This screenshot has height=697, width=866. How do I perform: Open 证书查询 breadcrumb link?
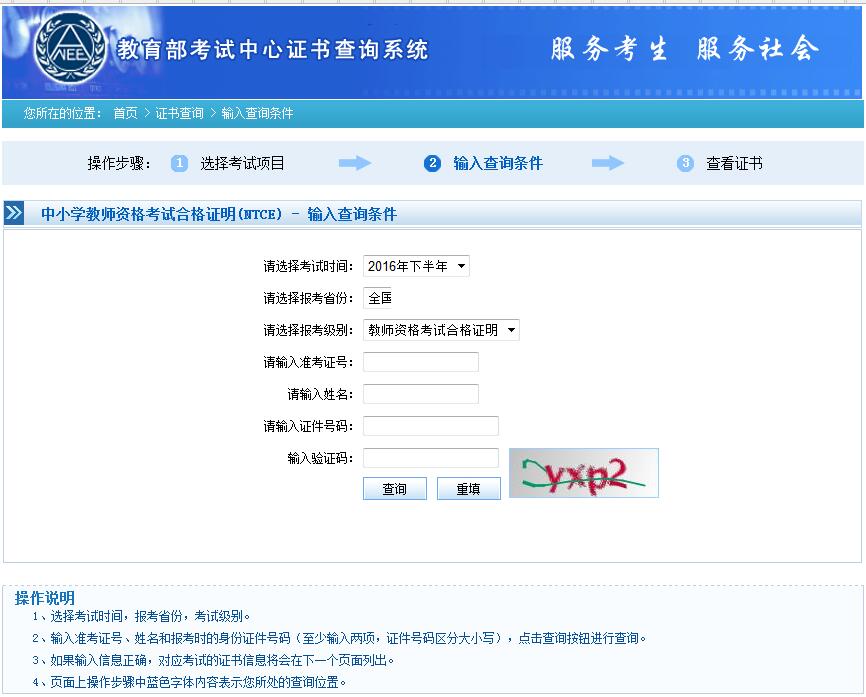click(x=179, y=114)
